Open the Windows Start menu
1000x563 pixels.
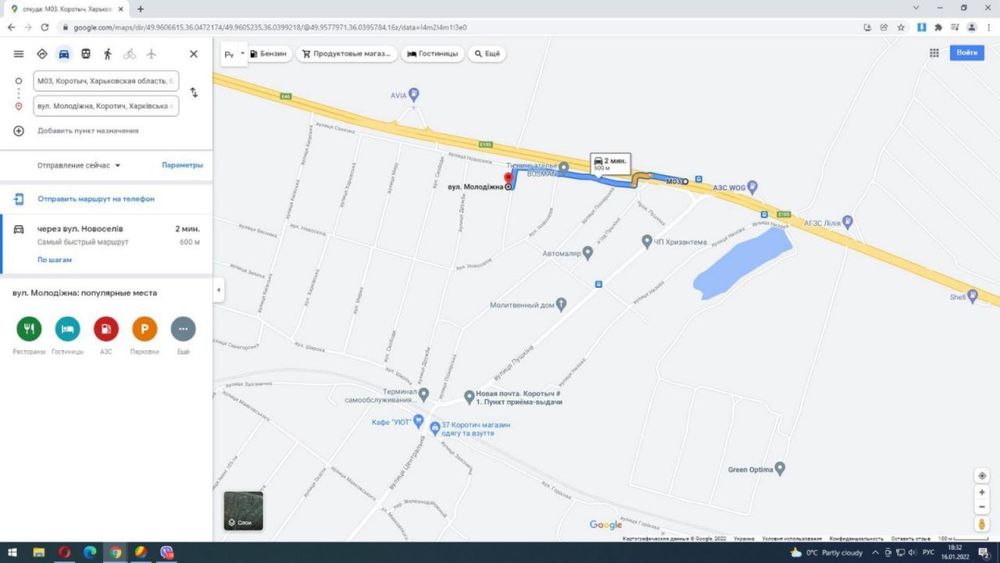pos(12,552)
